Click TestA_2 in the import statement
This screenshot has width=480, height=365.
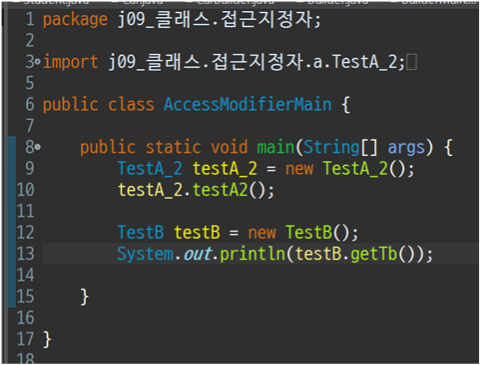(x=364, y=62)
